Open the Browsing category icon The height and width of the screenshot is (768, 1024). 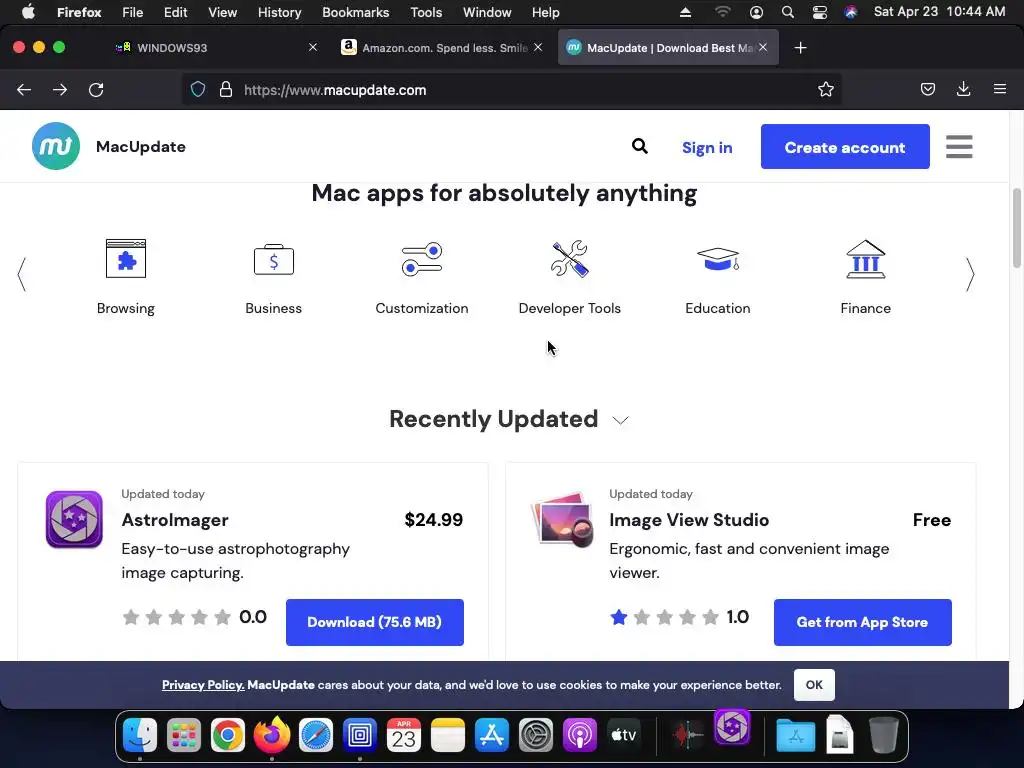126,259
